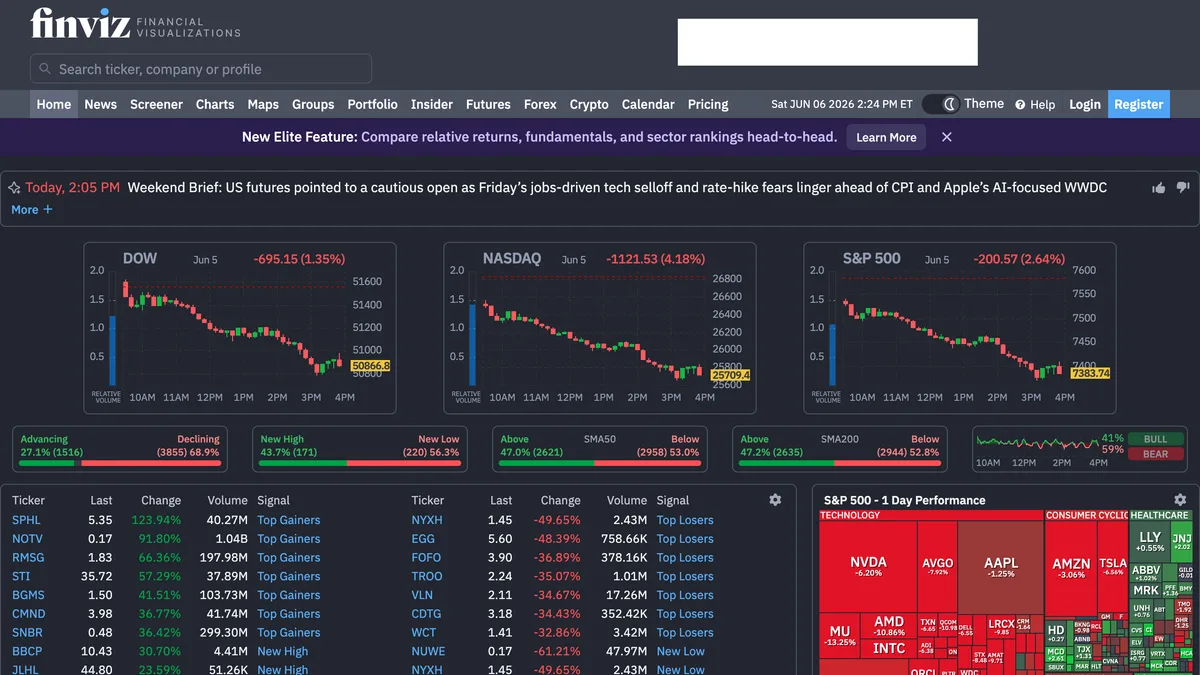Open the S&P 500 chart
Viewport: 1200px width, 675px height.
[960, 328]
